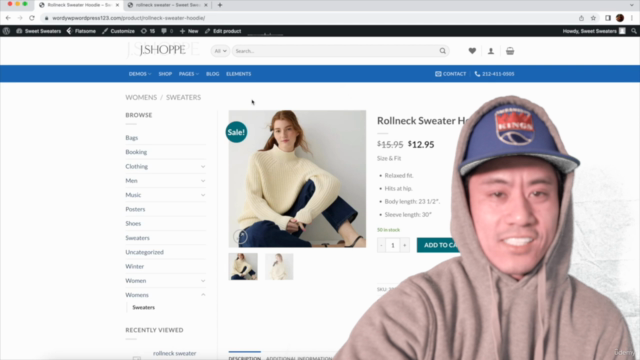
Task: Open the Posters category
Action: click(135, 209)
